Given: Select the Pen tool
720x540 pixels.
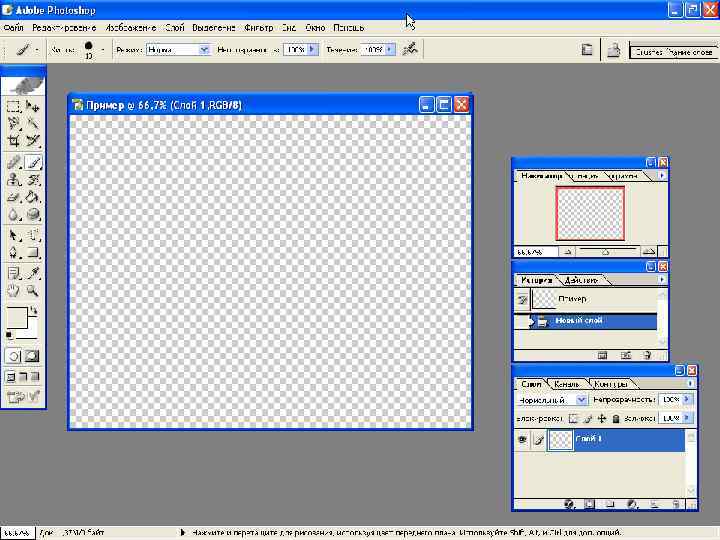Looking at the screenshot, I should [x=13, y=253].
